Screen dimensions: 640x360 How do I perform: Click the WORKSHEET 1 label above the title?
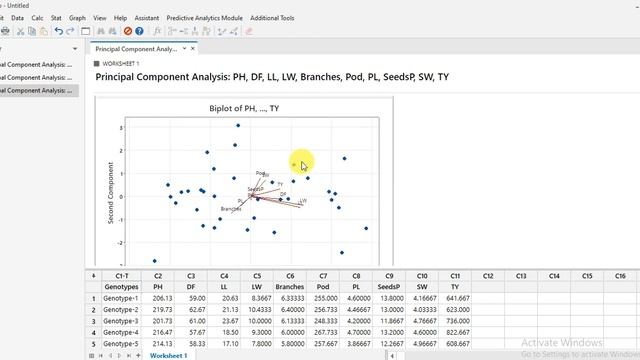(x=120, y=64)
